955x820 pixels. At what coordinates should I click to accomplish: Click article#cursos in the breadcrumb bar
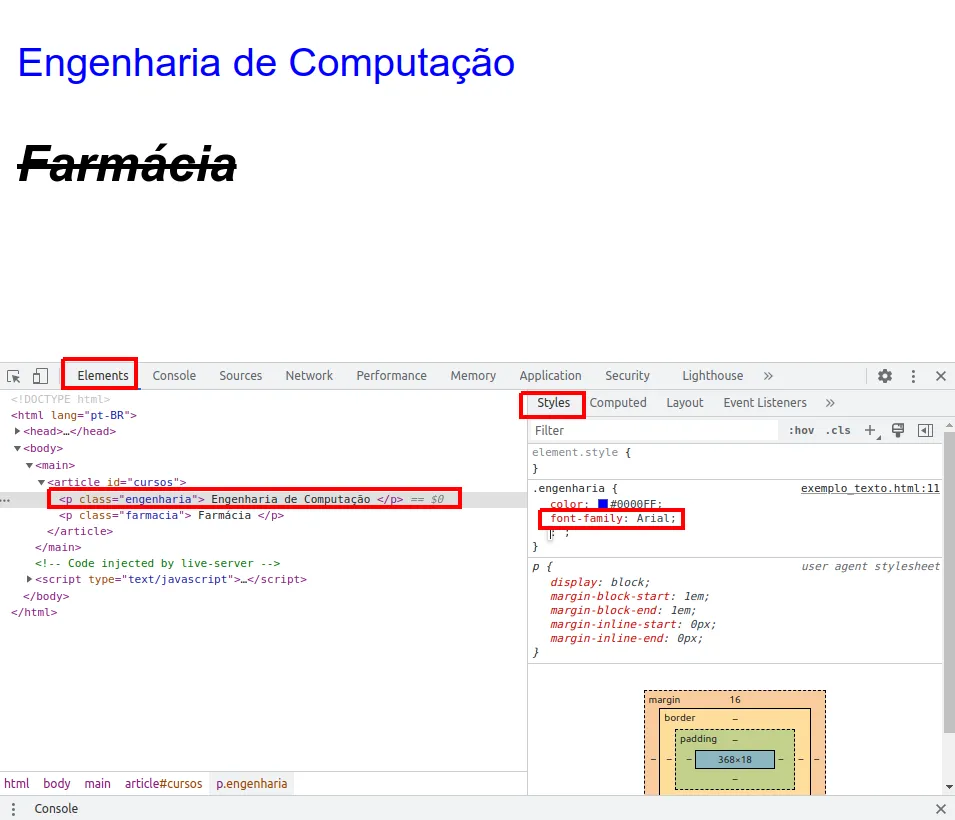163,783
